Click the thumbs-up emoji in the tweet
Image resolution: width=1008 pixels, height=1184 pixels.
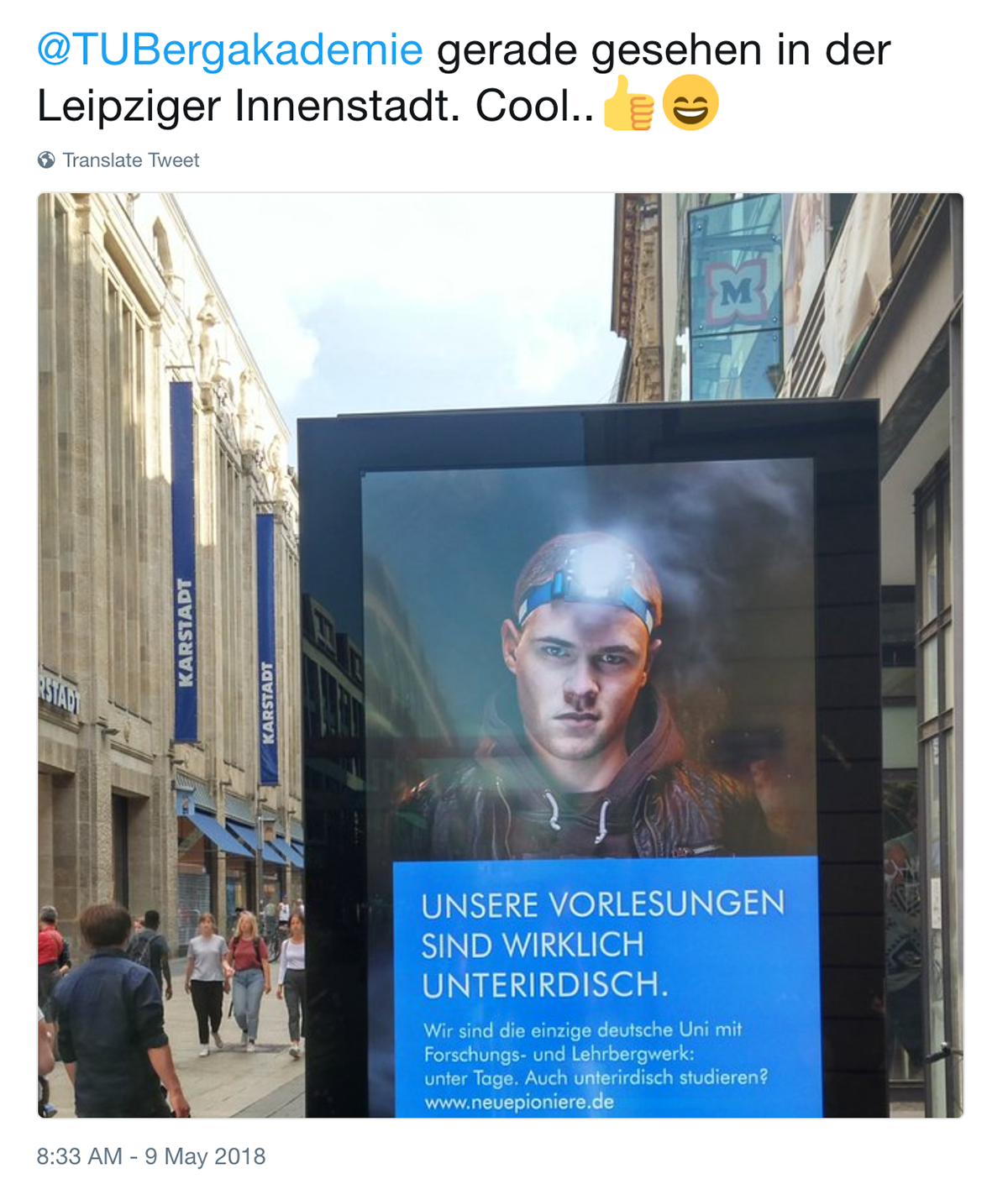point(628,105)
